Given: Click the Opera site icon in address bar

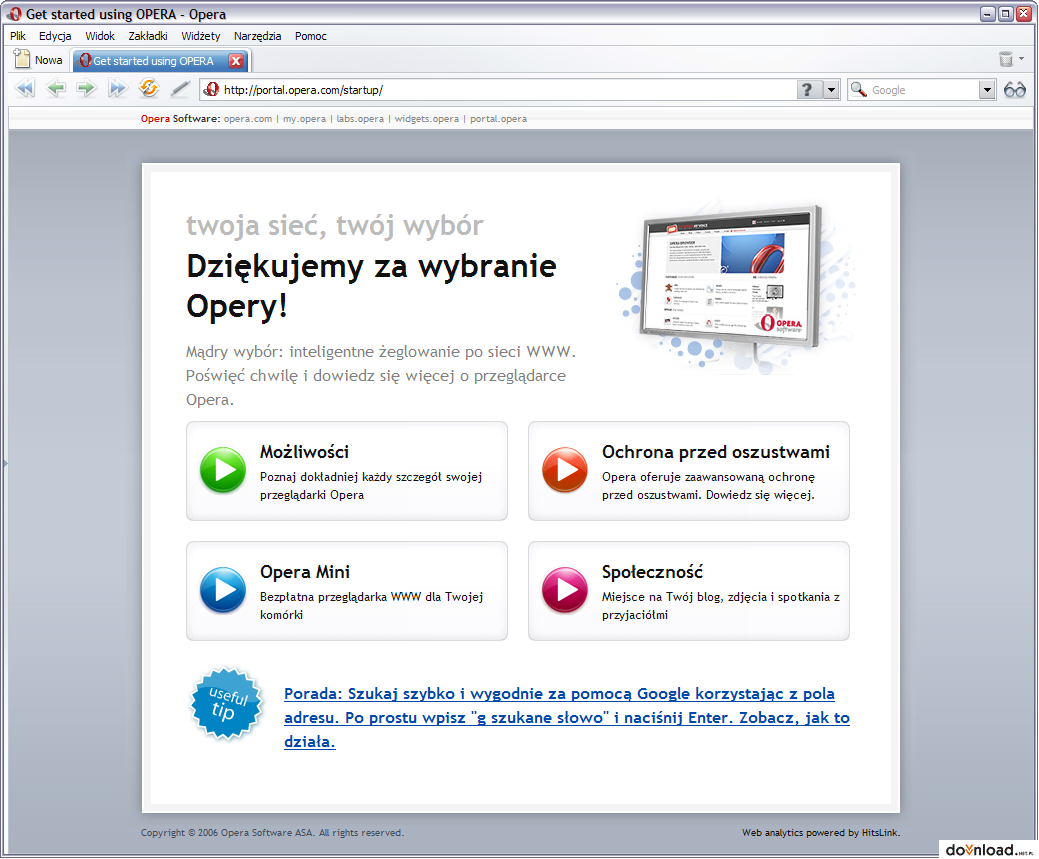Looking at the screenshot, I should point(211,89).
